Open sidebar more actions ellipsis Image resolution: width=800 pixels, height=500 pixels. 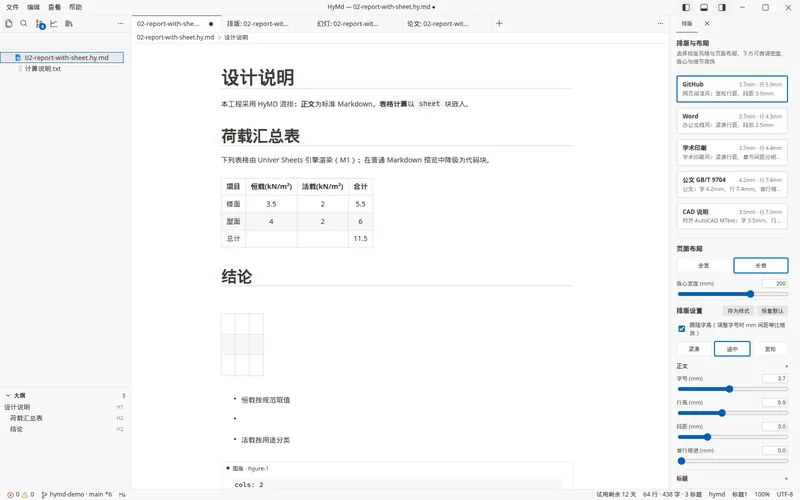[120, 23]
